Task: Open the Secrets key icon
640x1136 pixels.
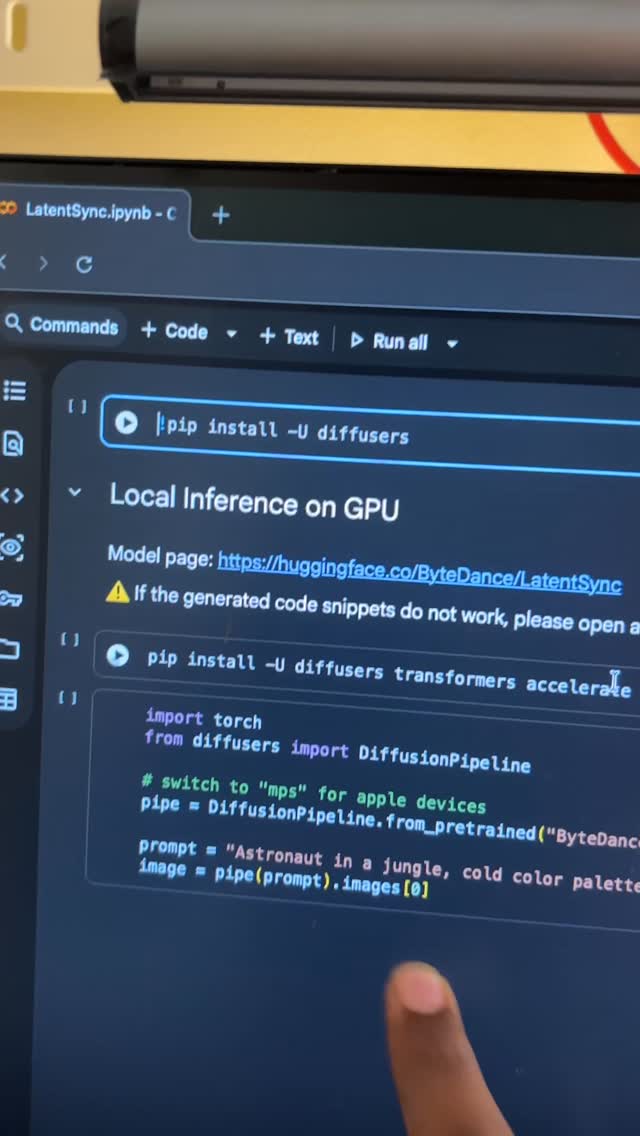Action: (10, 598)
